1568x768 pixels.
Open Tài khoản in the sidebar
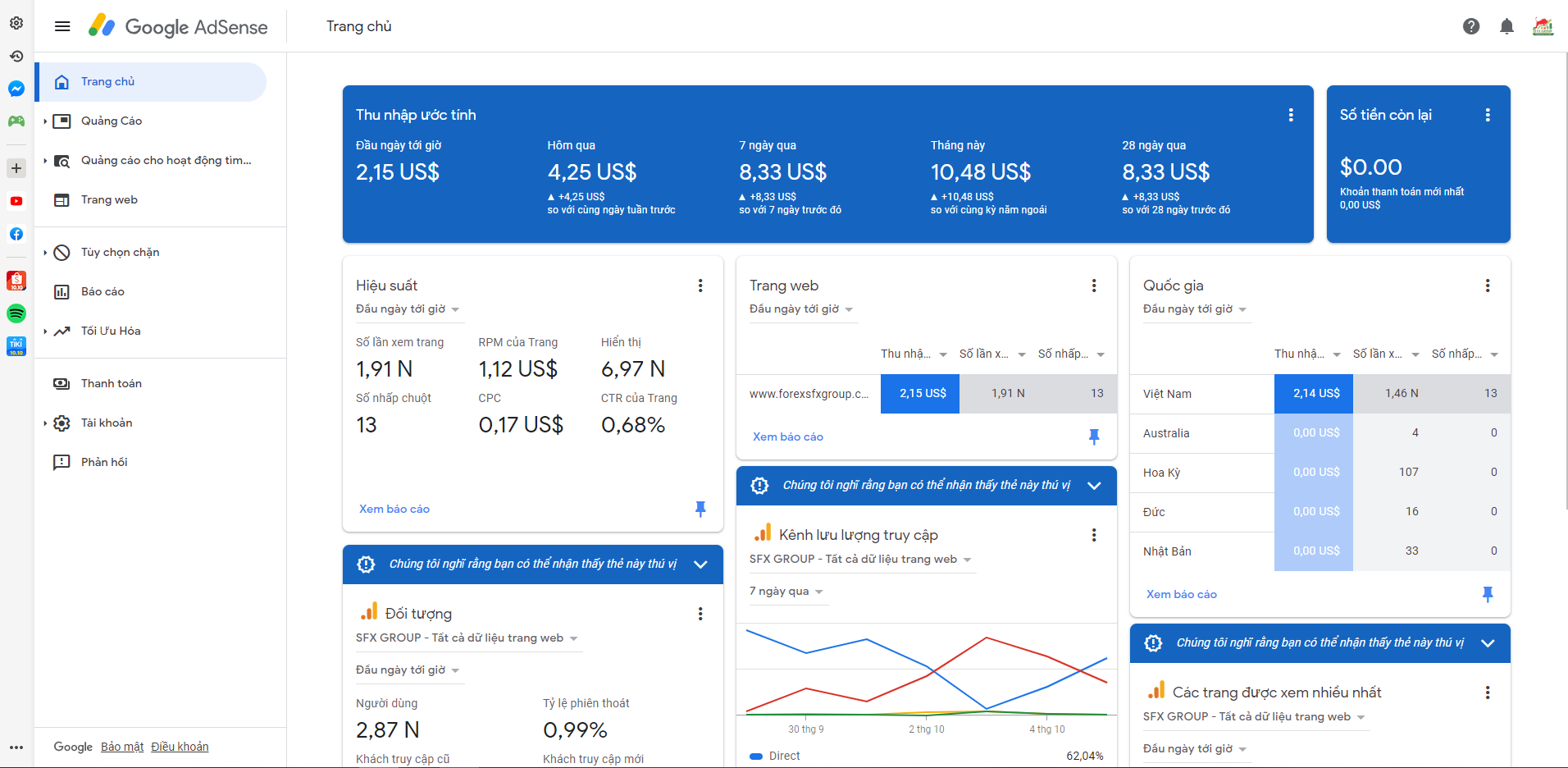152,423
